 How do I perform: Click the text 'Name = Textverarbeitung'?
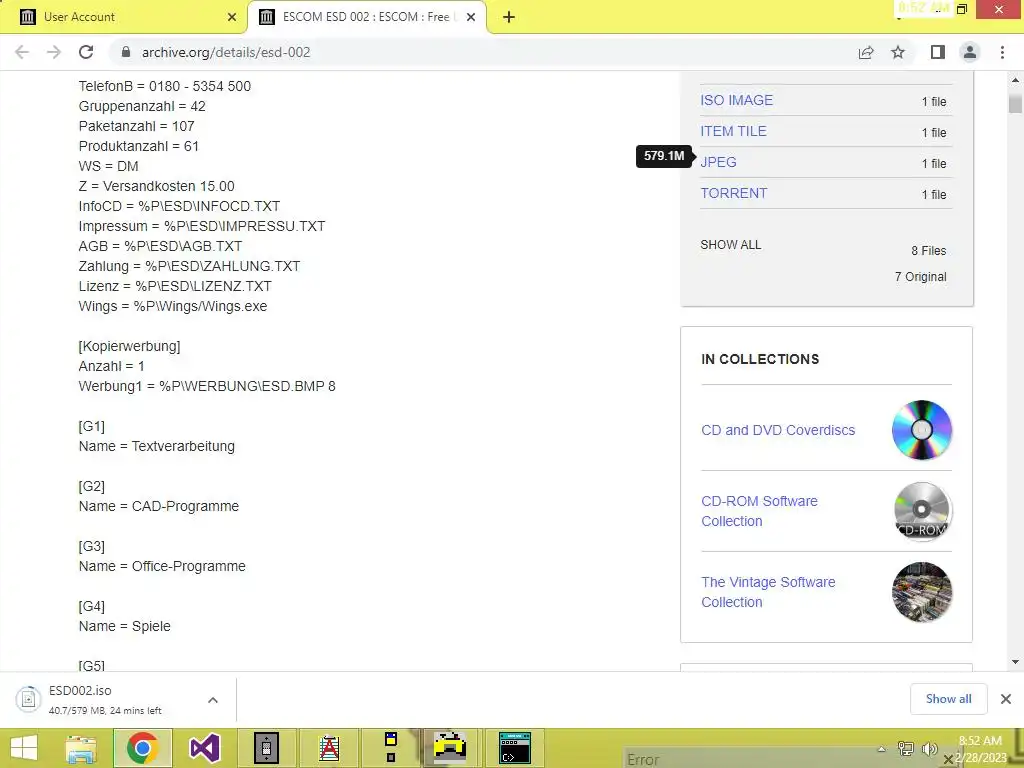(x=157, y=446)
